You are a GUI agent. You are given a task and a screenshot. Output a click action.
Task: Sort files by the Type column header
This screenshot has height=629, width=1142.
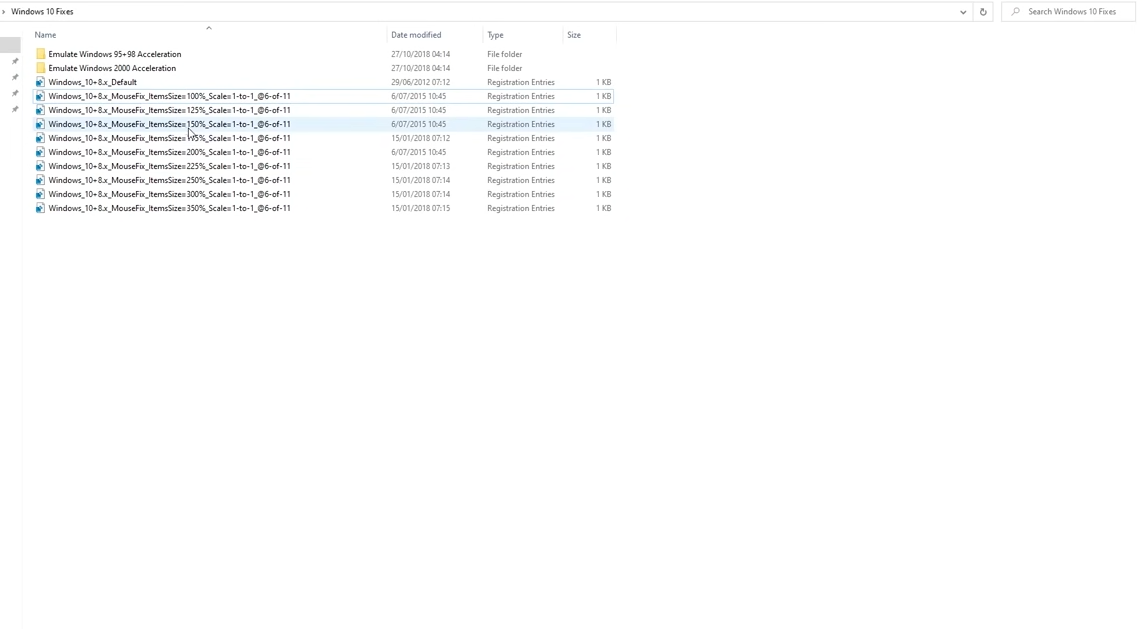point(495,35)
